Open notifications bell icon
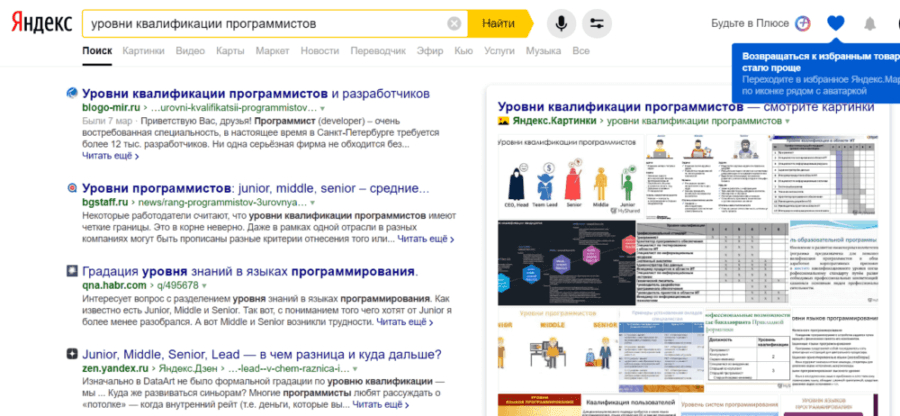 tap(870, 24)
